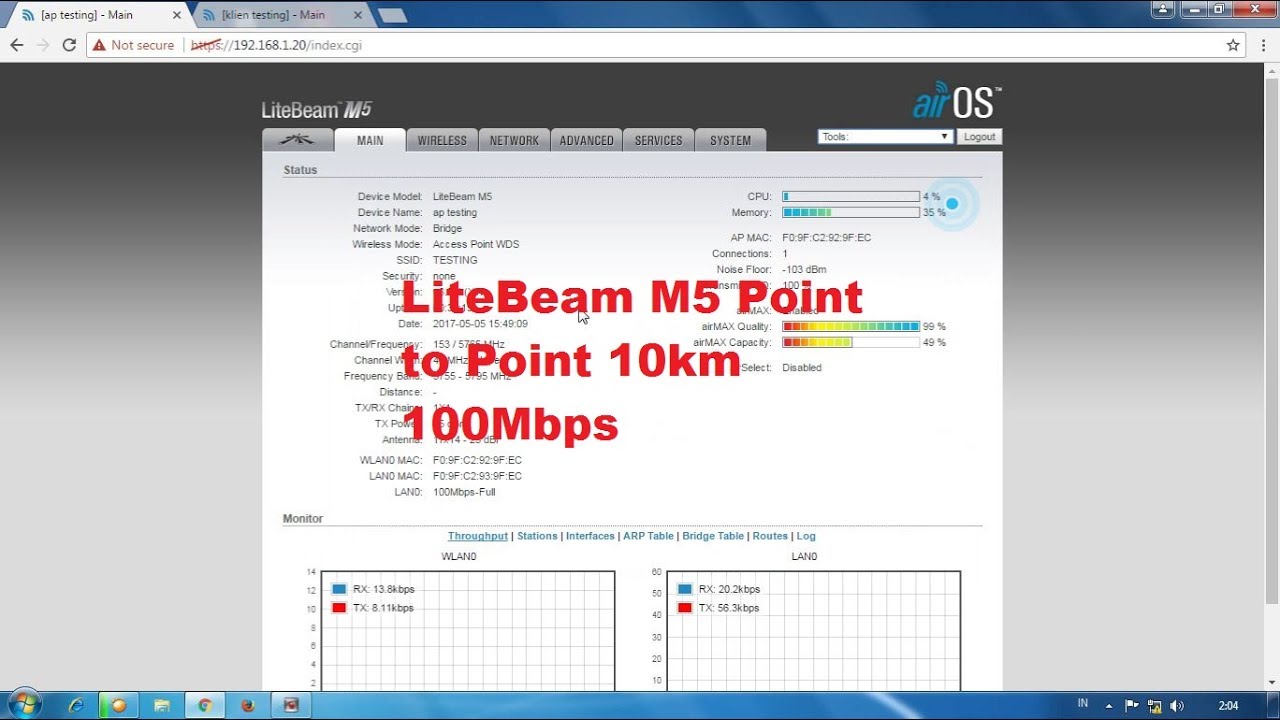The height and width of the screenshot is (720, 1280).
Task: Click the Device Name value ap testing
Action: pyautogui.click(x=455, y=212)
